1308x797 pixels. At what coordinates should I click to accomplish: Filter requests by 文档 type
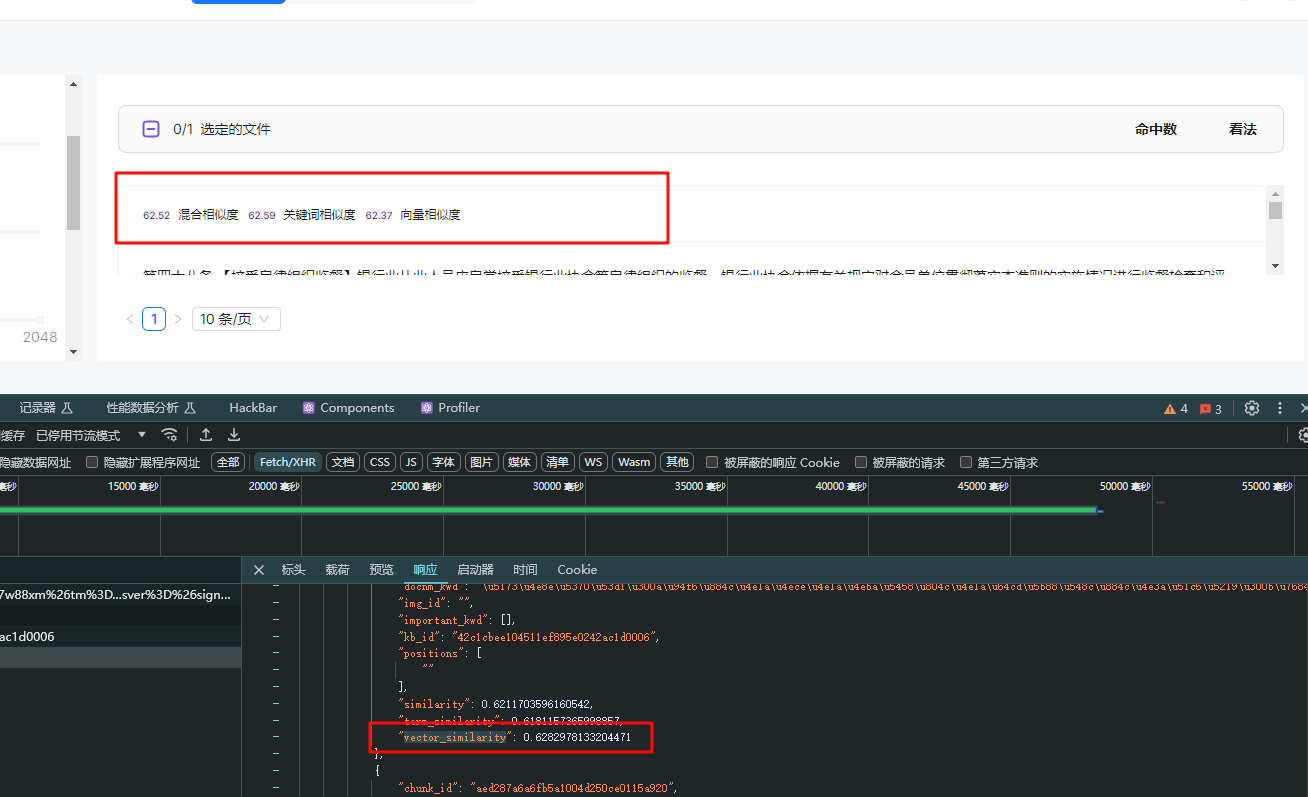coord(343,462)
